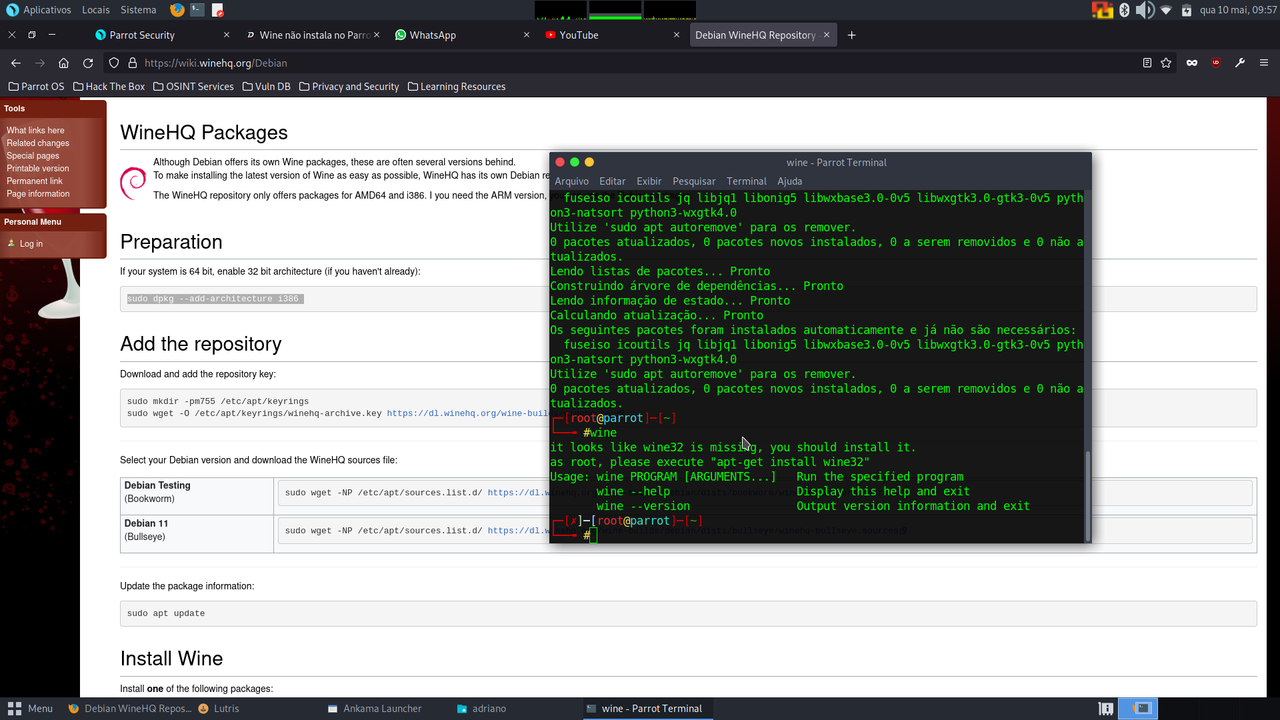Open the Related changes wiki link
Screen dimensions: 1280x720
[38, 143]
